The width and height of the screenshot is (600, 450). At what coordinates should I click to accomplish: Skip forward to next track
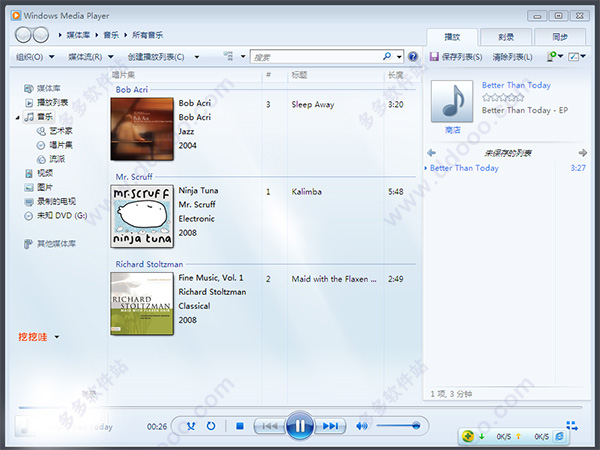pos(330,426)
